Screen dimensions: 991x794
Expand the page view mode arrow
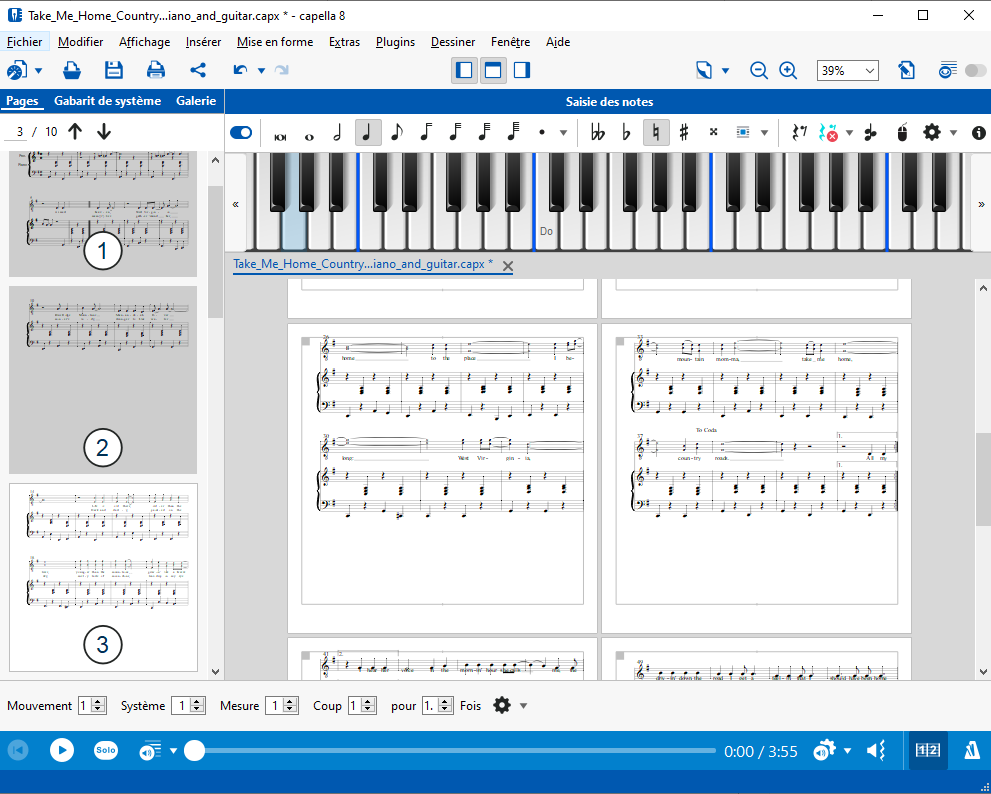click(x=725, y=71)
